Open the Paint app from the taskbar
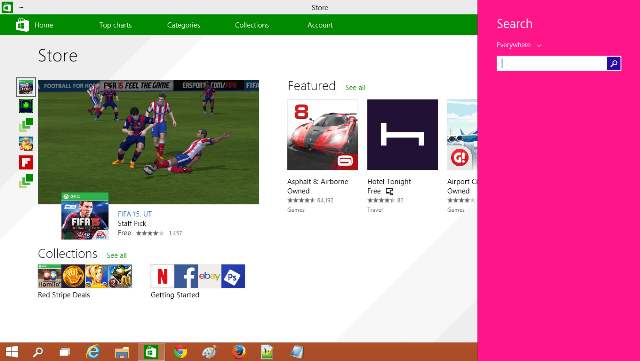Viewport: 640px width, 361px height. click(x=209, y=352)
